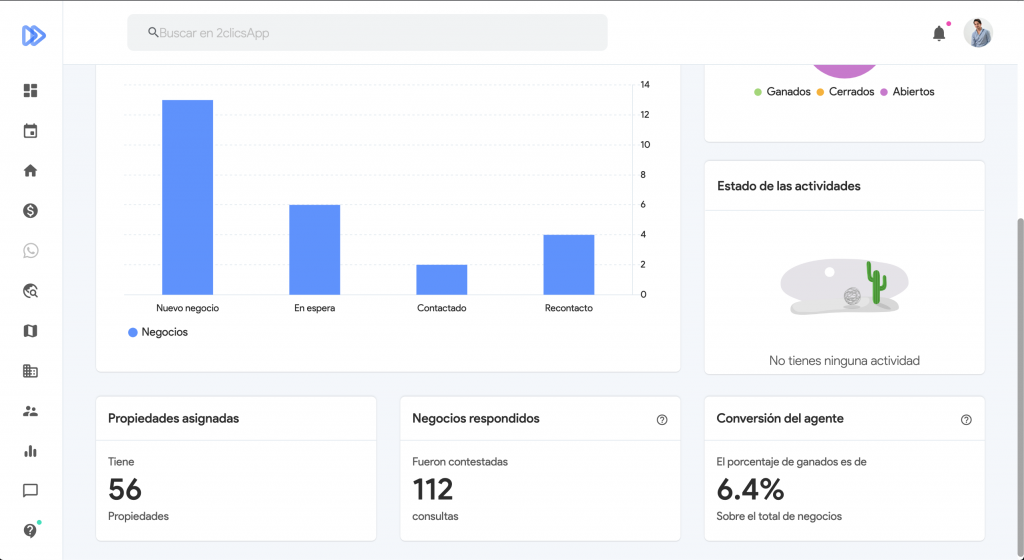Open notifications bell icon

click(x=939, y=33)
